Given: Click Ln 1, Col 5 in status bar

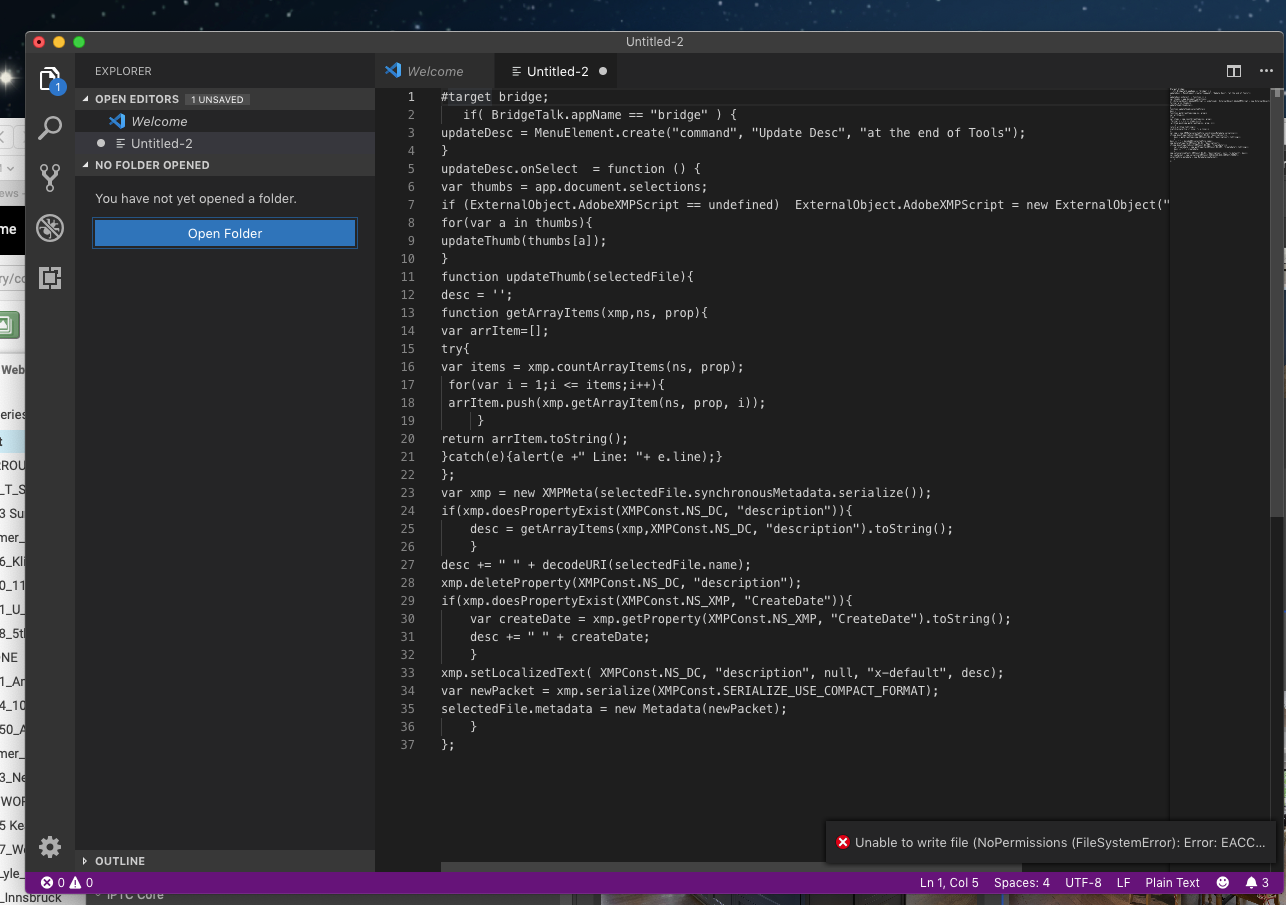Looking at the screenshot, I should (949, 882).
